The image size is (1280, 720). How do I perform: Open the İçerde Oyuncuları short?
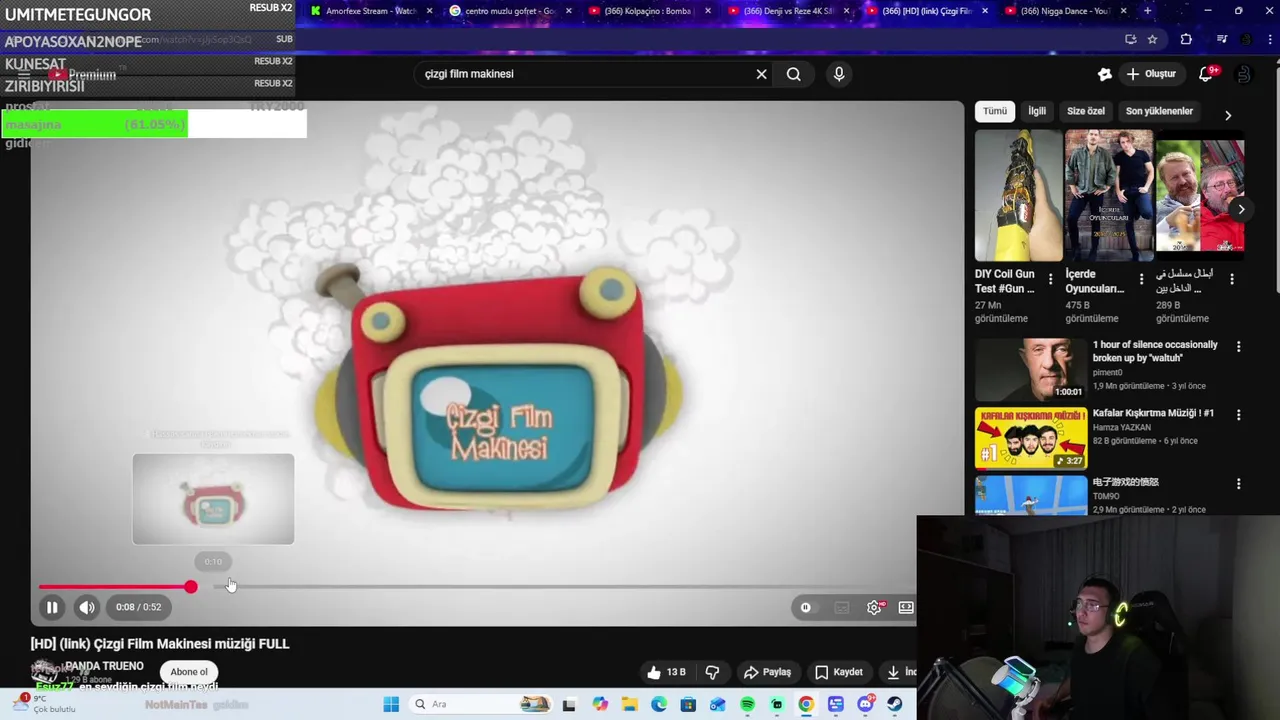(1108, 196)
